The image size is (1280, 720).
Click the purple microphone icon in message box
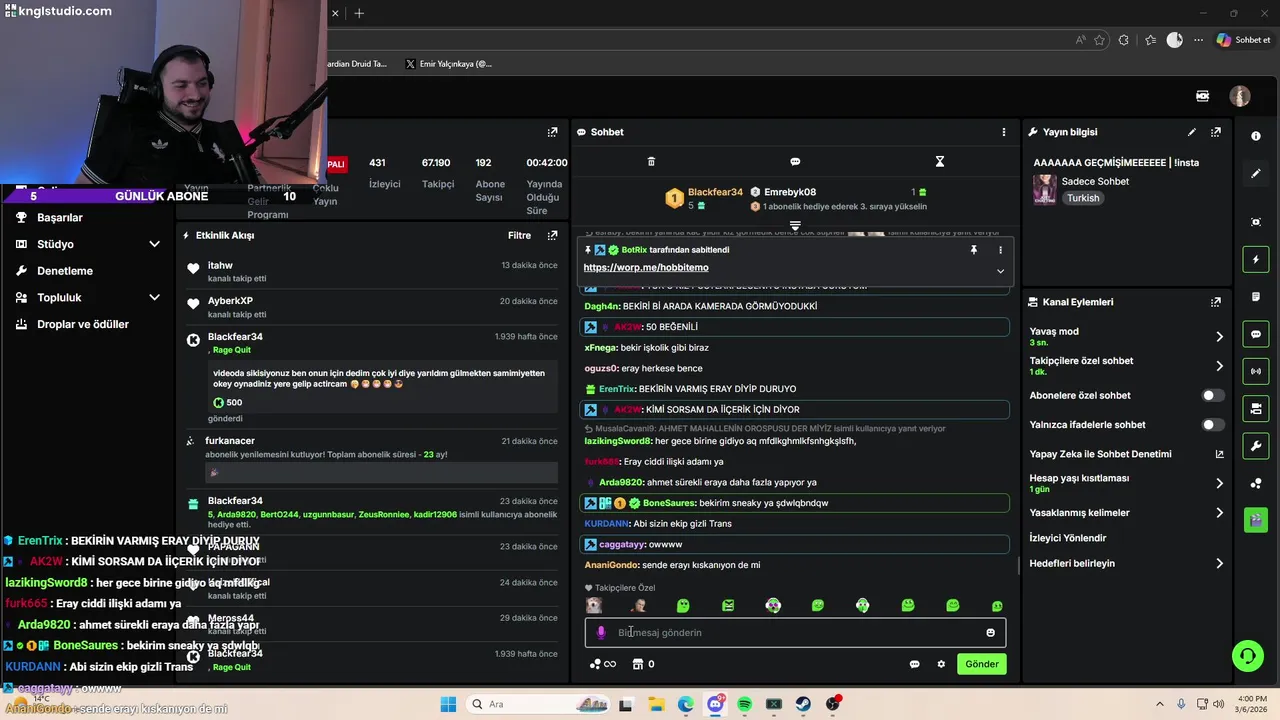pos(601,633)
